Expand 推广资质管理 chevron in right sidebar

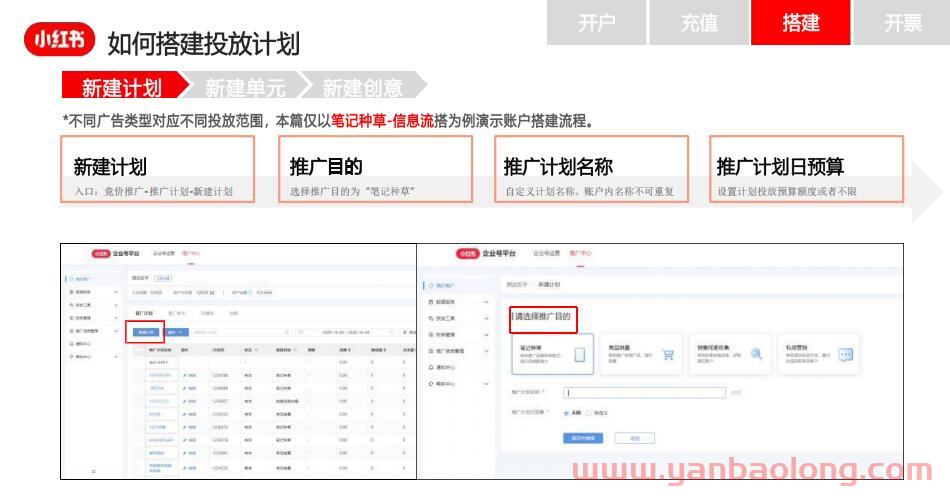(x=486, y=351)
